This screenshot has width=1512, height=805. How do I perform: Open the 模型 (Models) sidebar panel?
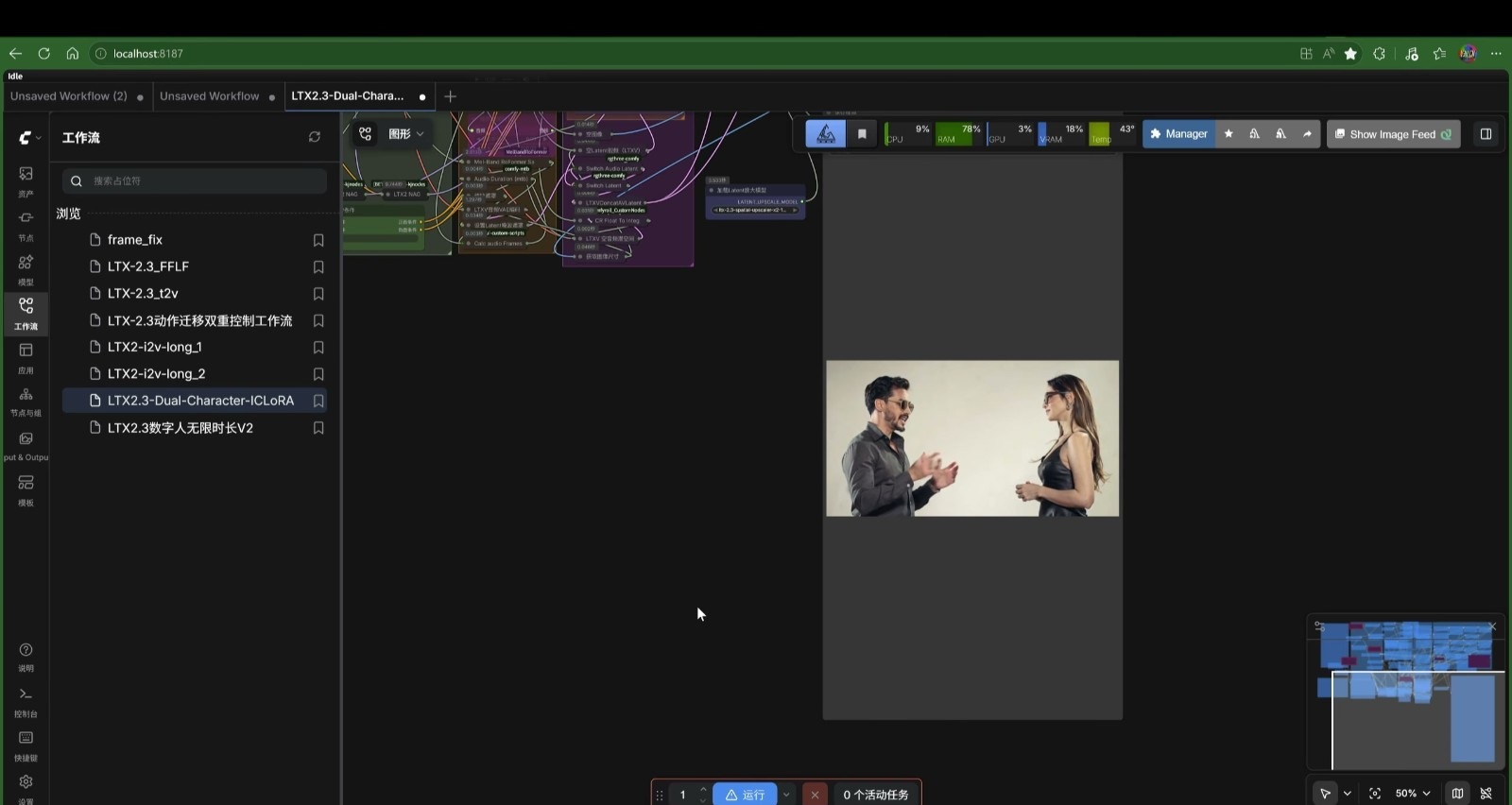point(26,268)
